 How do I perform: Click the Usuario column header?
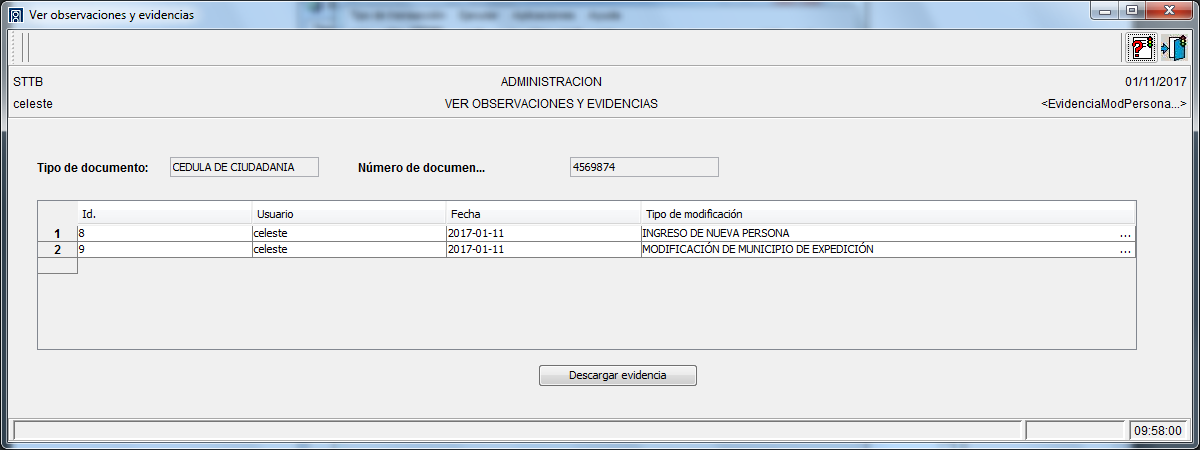coord(348,213)
